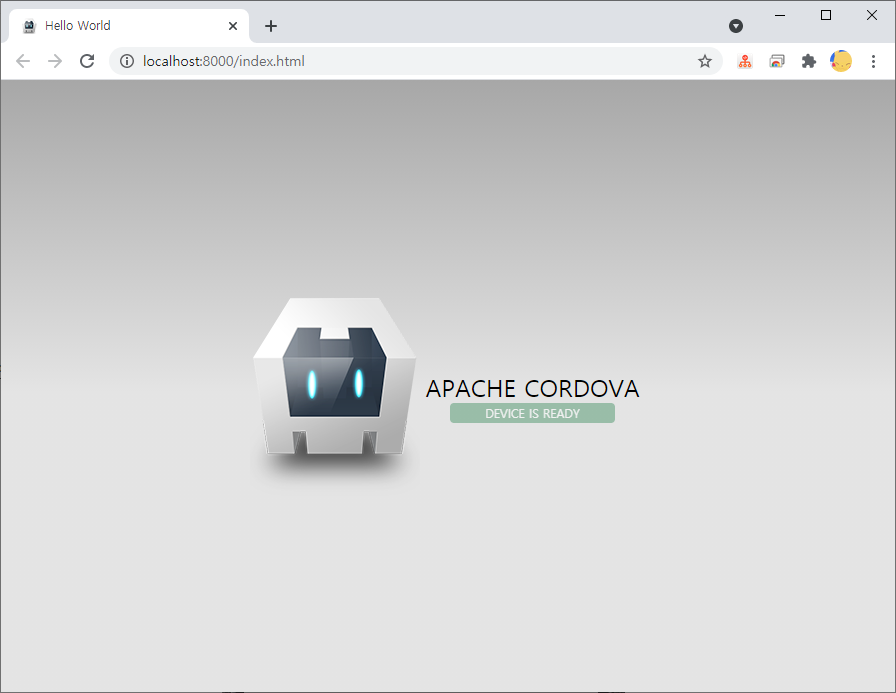Click the APACHE CORDOVA heading
The height and width of the screenshot is (693, 896).
(x=533, y=389)
